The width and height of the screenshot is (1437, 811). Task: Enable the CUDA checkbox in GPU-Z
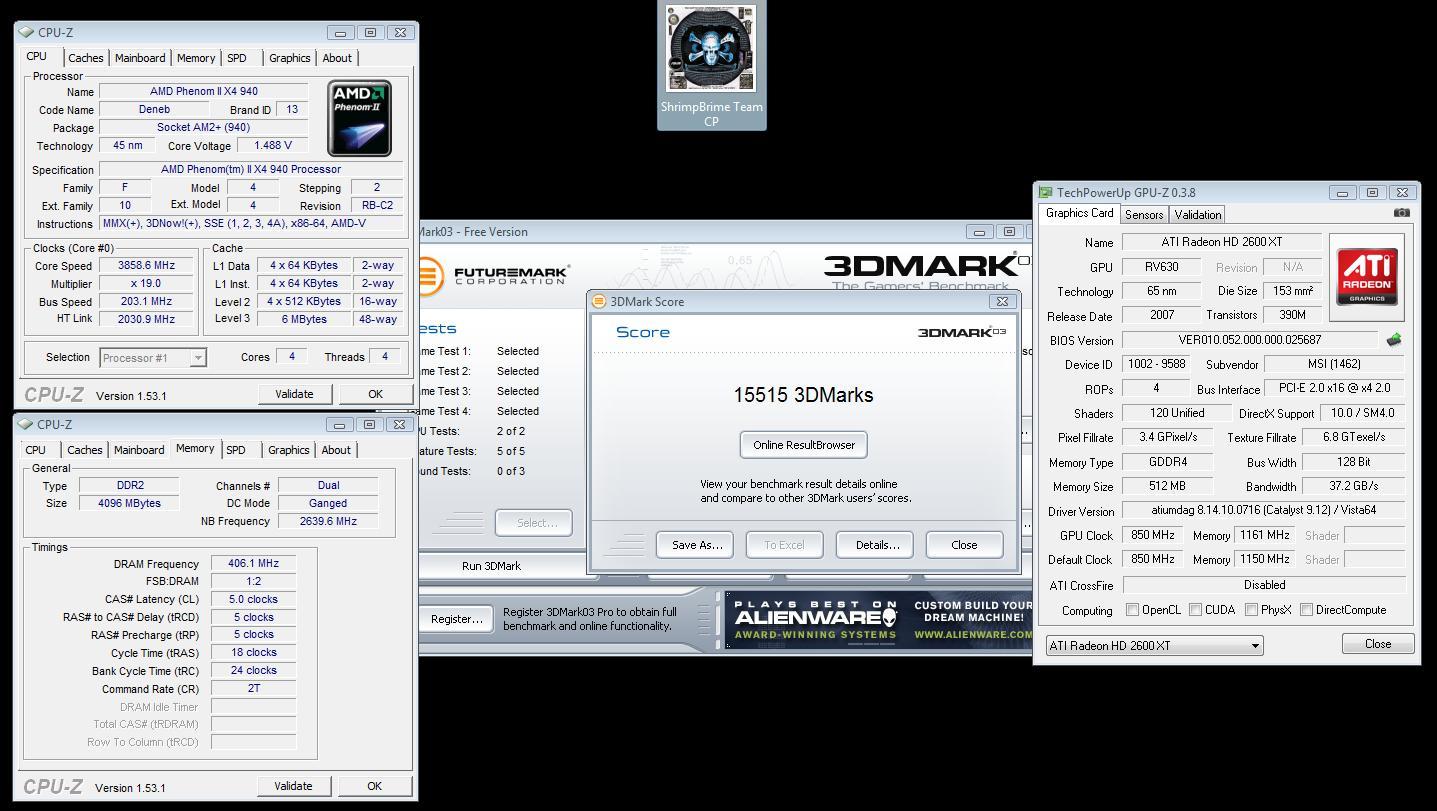(1195, 609)
